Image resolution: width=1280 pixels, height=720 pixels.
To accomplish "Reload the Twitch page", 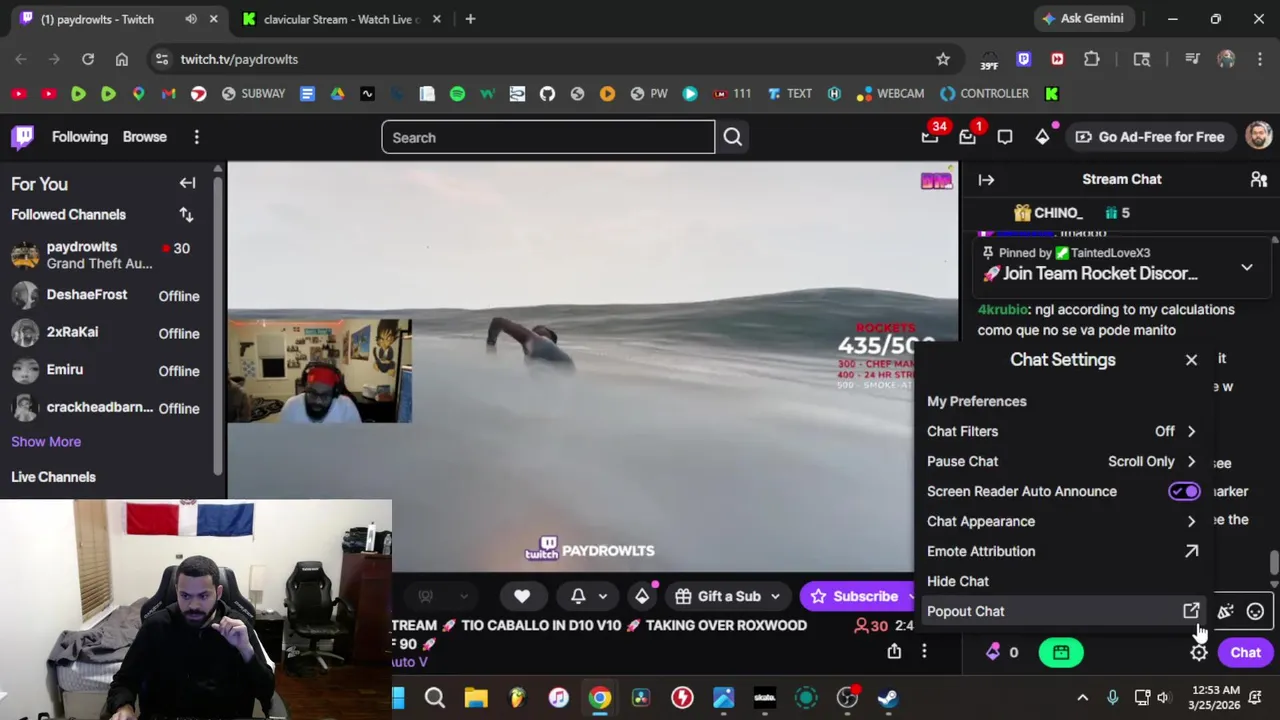I will pos(88,59).
